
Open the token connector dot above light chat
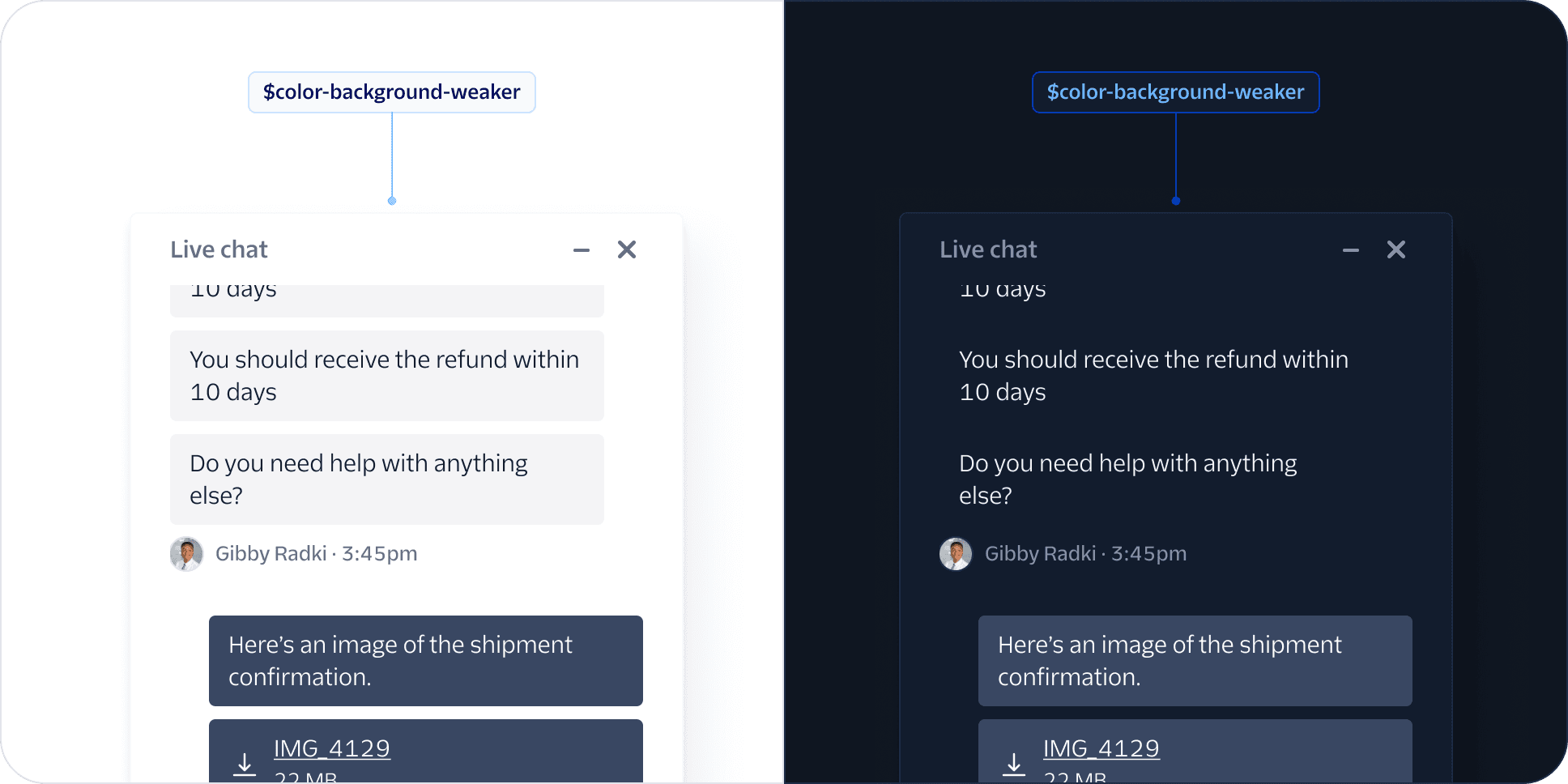391,200
